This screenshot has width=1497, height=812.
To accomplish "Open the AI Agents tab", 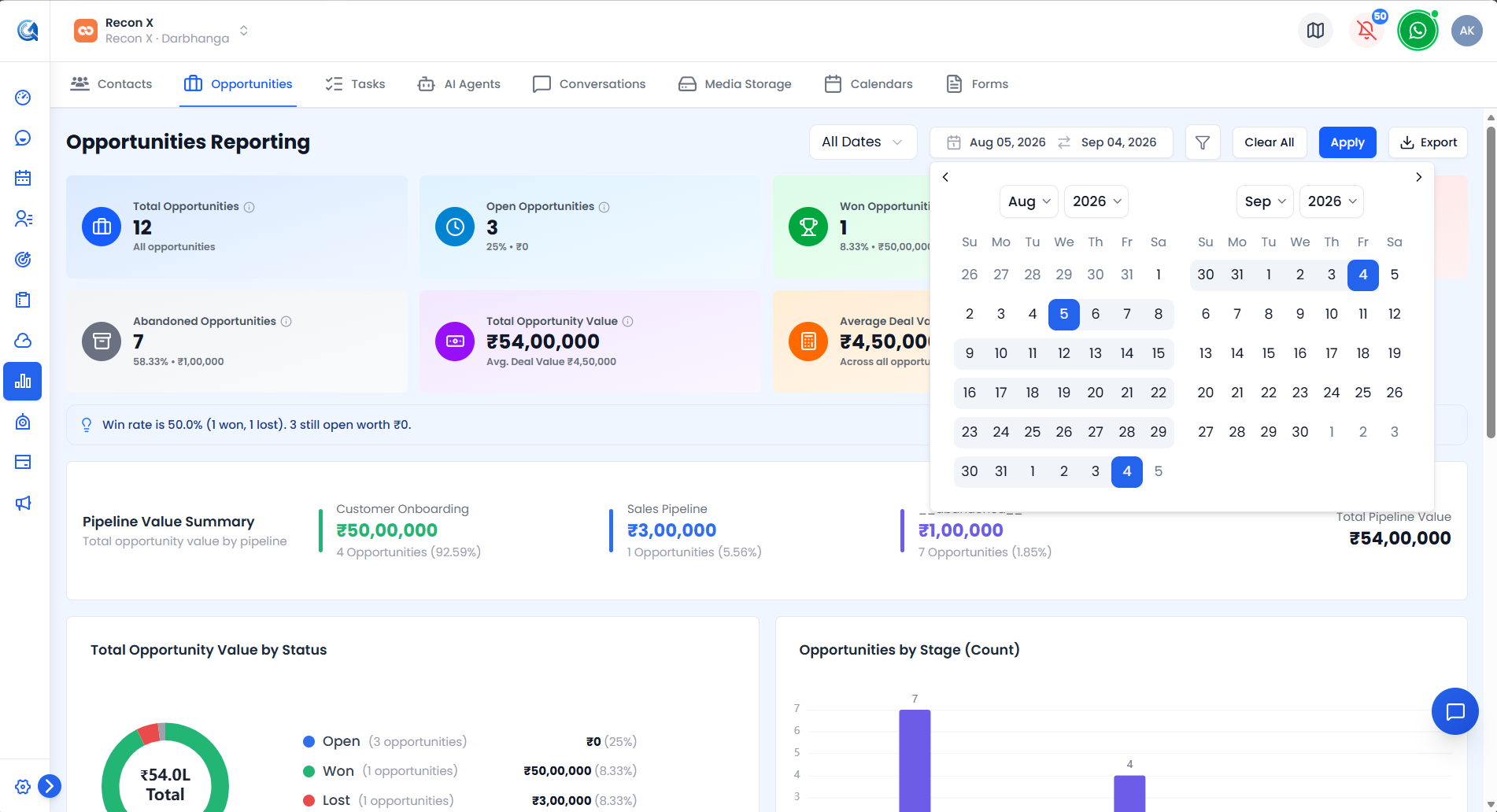I will coord(459,84).
